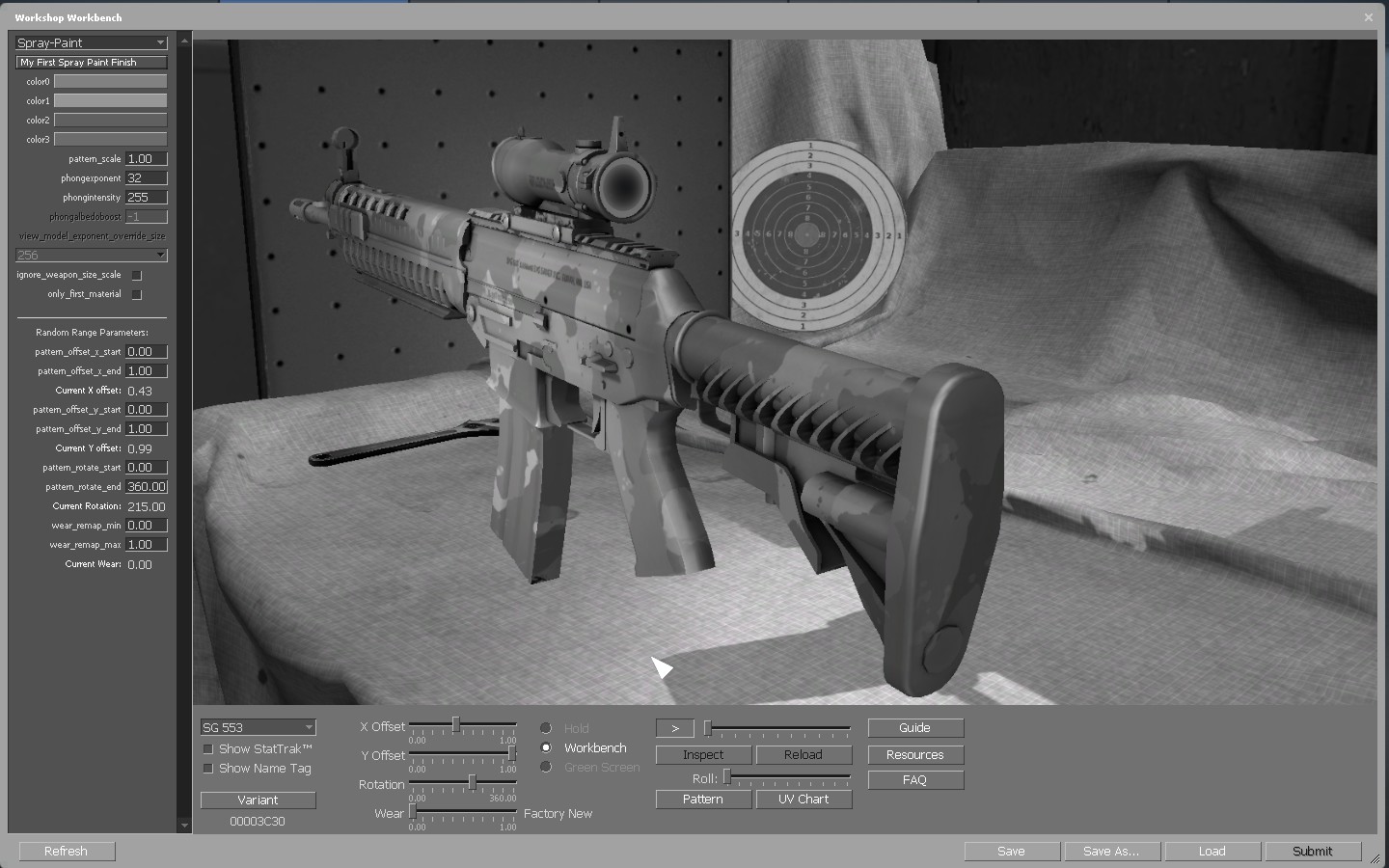Click the Factory New wear label
Screen dimensions: 1389x868
pyautogui.click(x=558, y=814)
